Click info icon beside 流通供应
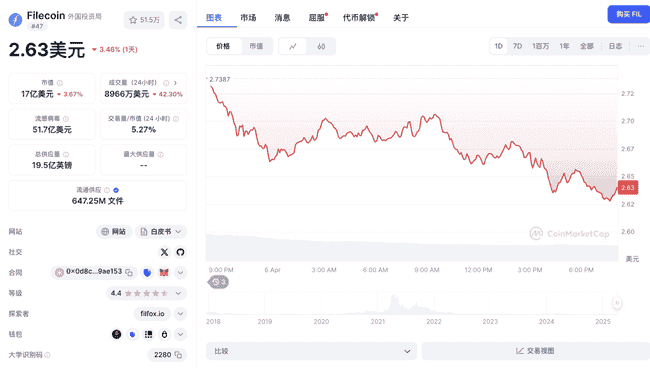The width and height of the screenshot is (650, 368). click(x=107, y=190)
